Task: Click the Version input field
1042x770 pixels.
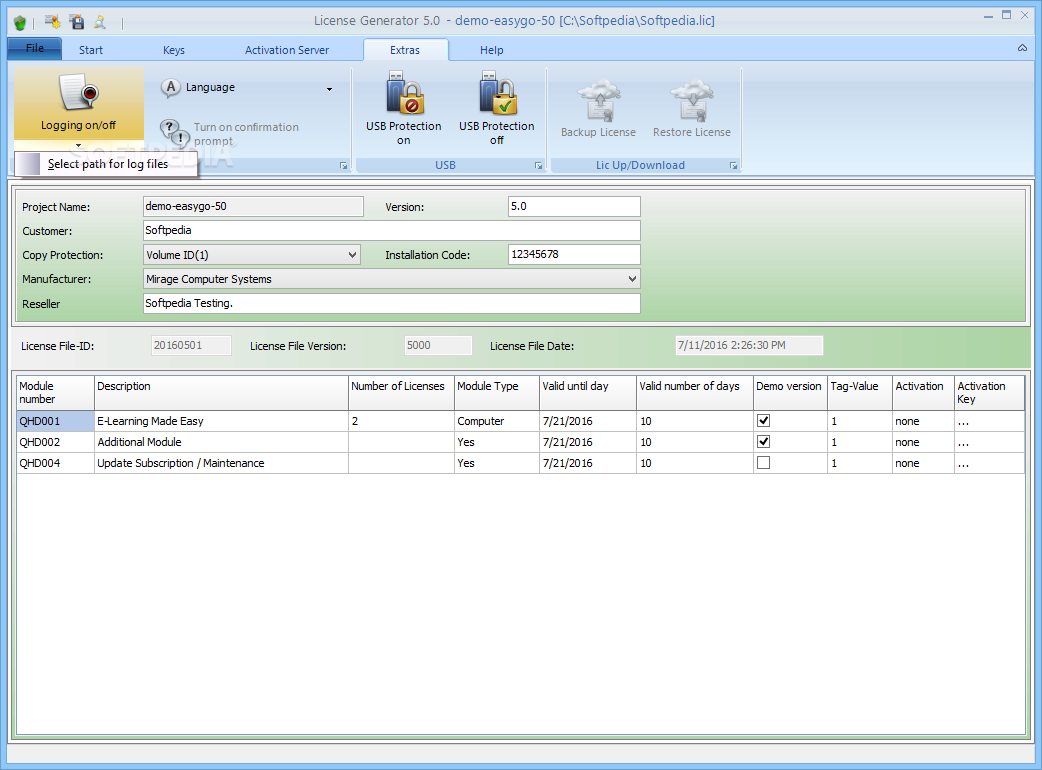Action: click(574, 207)
